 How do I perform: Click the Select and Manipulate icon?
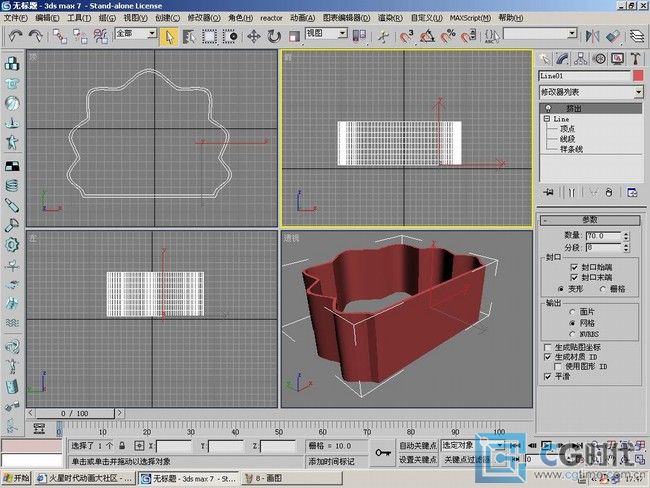[x=383, y=36]
